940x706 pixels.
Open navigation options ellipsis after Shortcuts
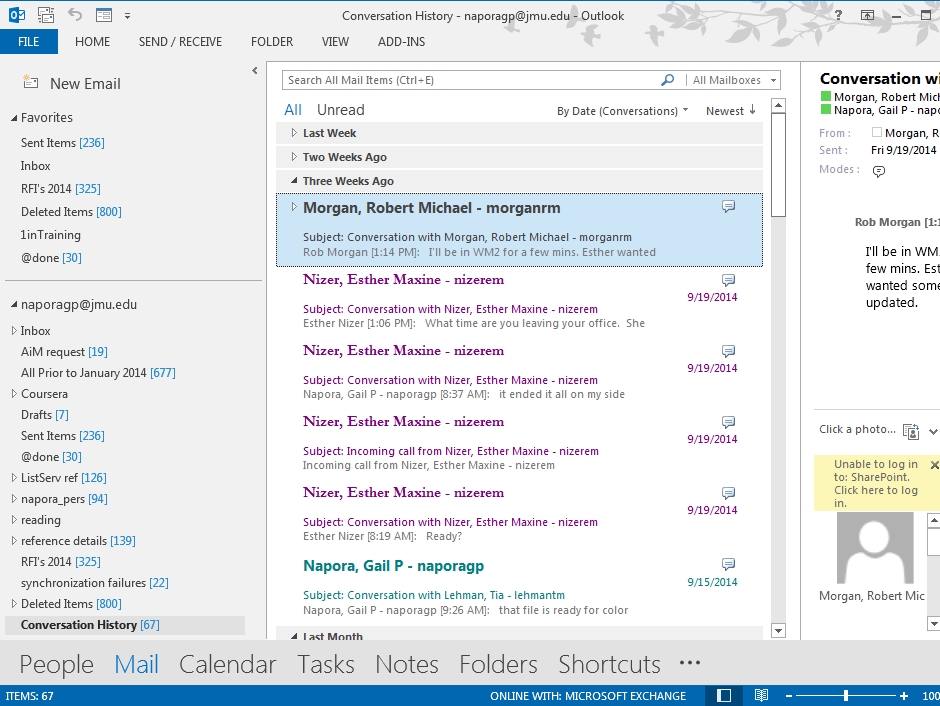click(x=690, y=663)
